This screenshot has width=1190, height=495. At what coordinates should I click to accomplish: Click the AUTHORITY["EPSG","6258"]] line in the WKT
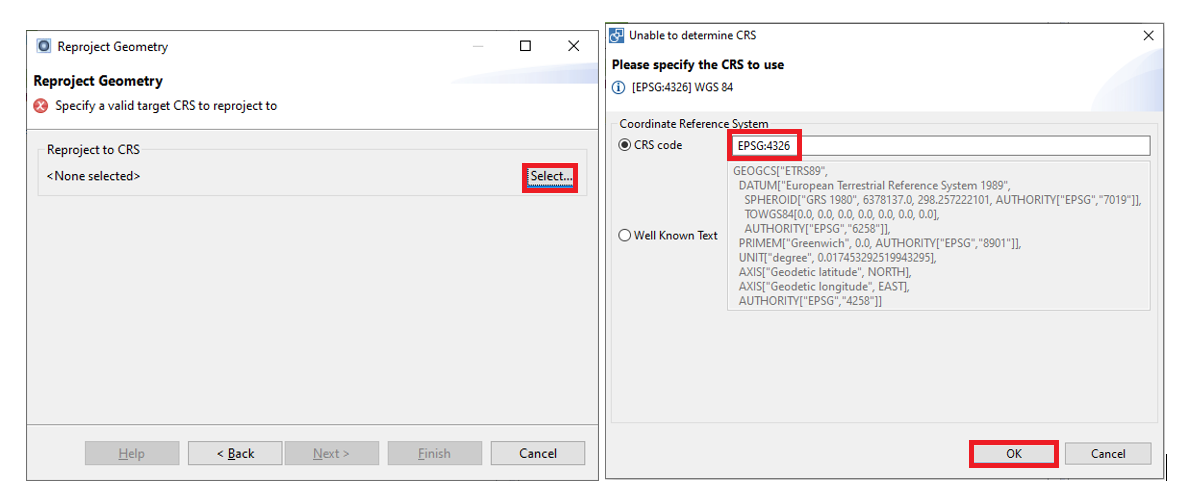(x=817, y=229)
